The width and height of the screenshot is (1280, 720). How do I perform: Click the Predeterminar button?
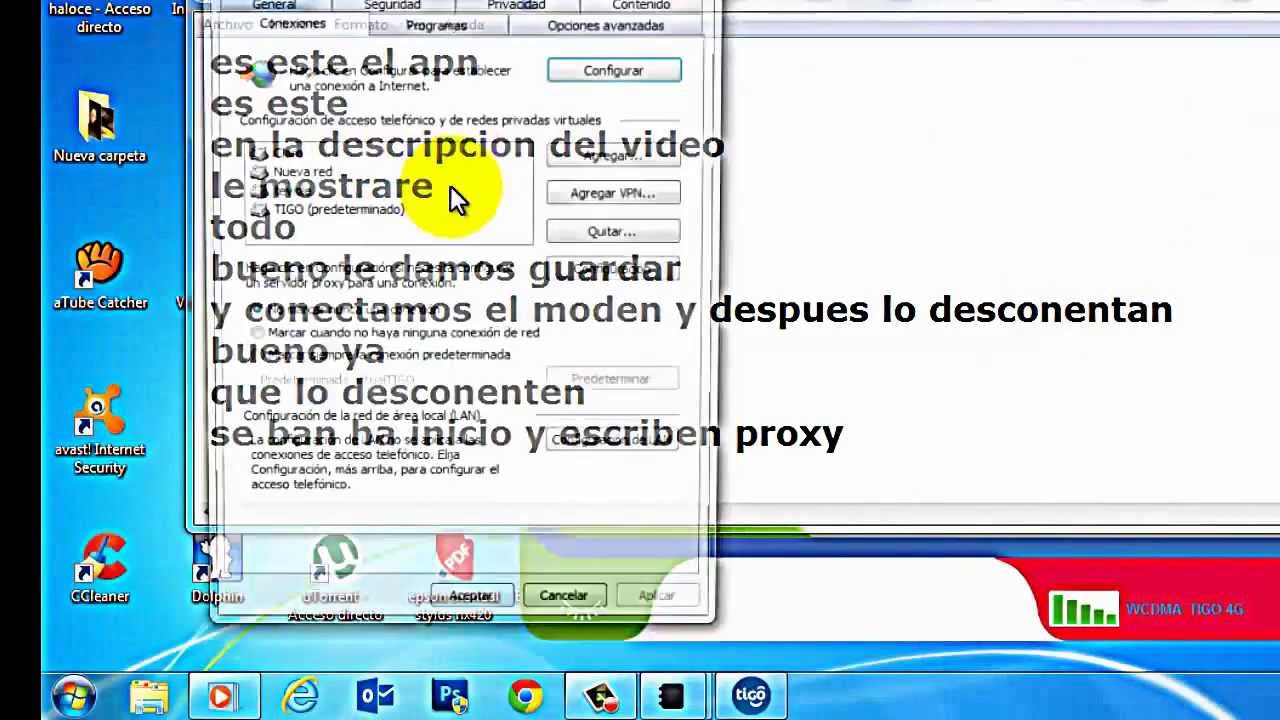(611, 379)
